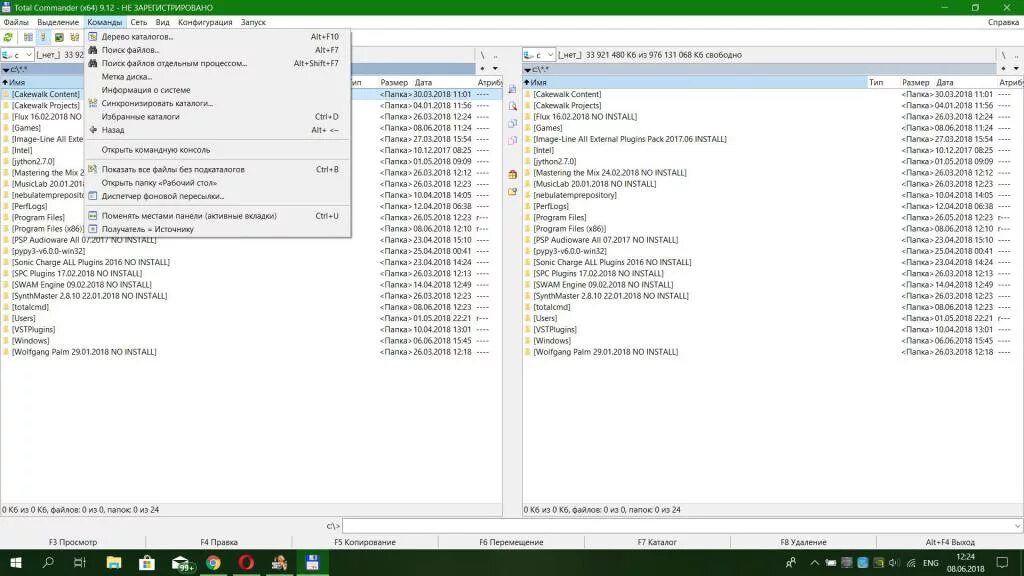Open Microsoft Store from taskbar

[147, 562]
